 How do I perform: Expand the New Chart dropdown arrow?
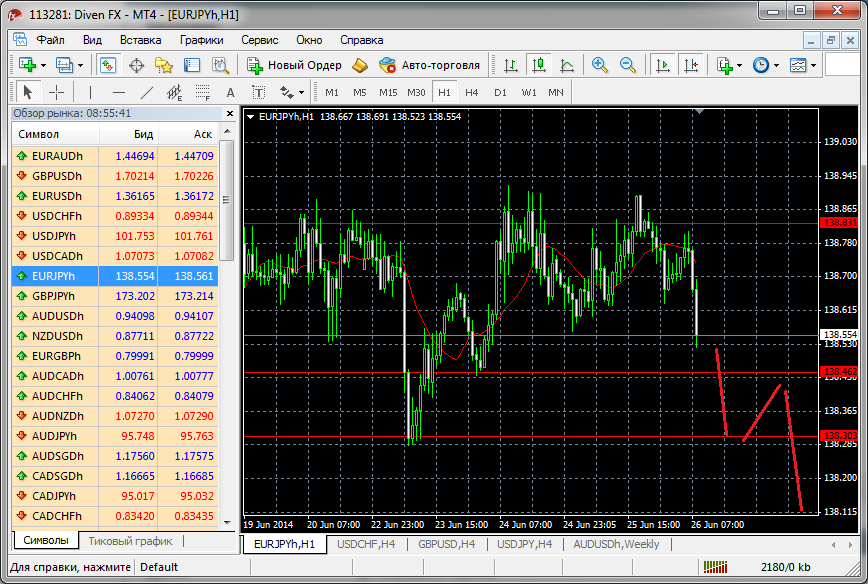coord(43,66)
